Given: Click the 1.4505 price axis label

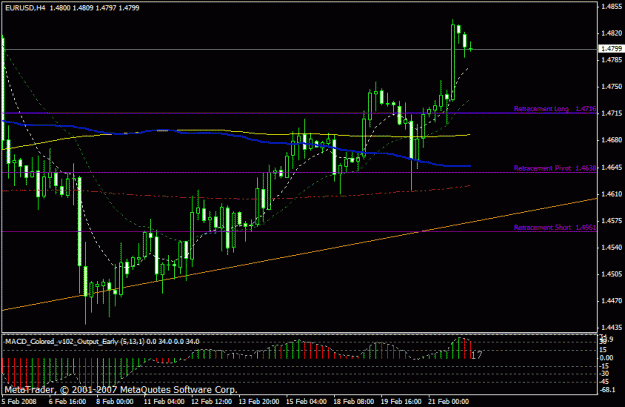Looking at the screenshot, I should click(611, 274).
